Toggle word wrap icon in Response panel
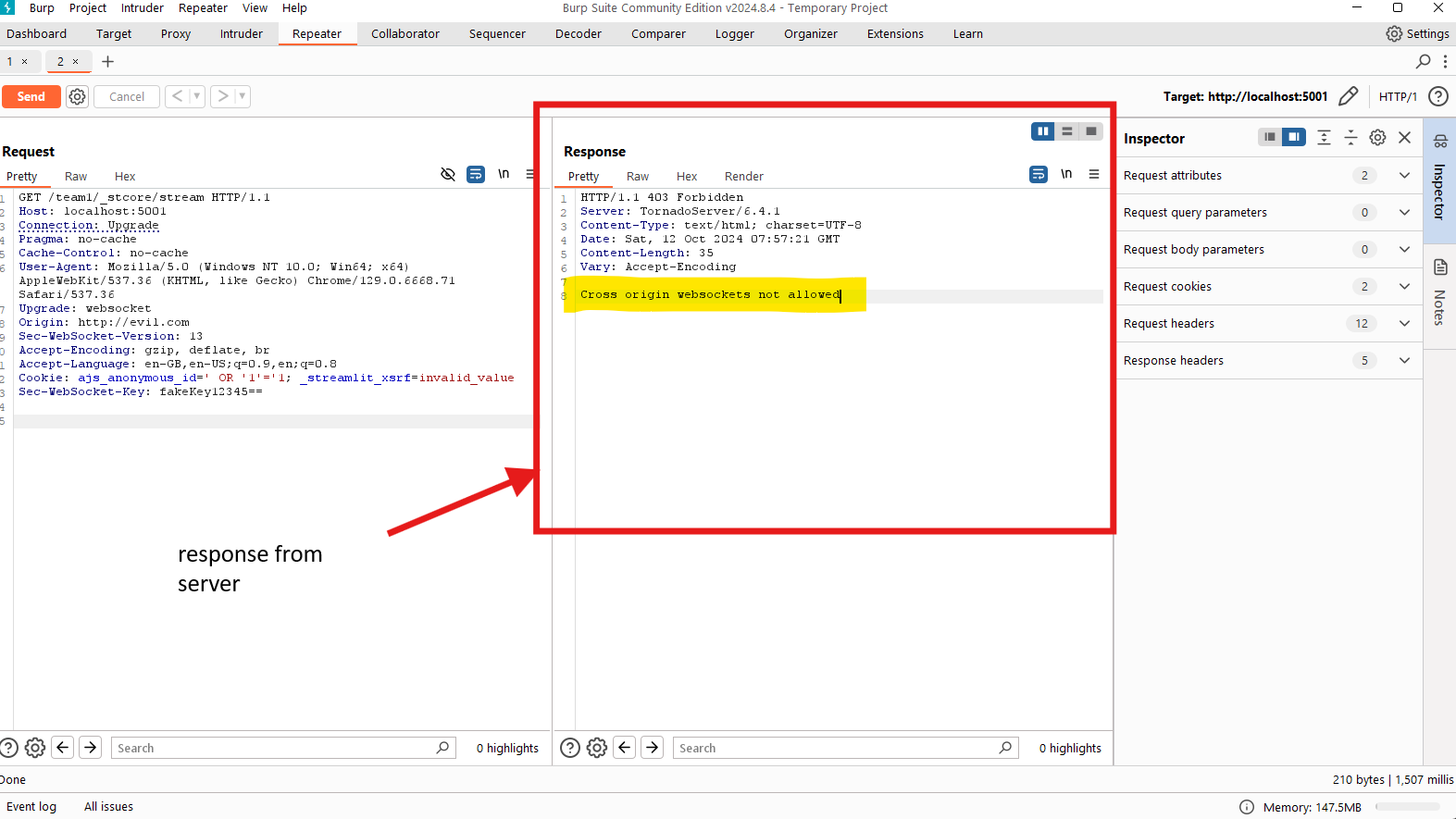Screen dimensions: 1456x819 click(1039, 174)
